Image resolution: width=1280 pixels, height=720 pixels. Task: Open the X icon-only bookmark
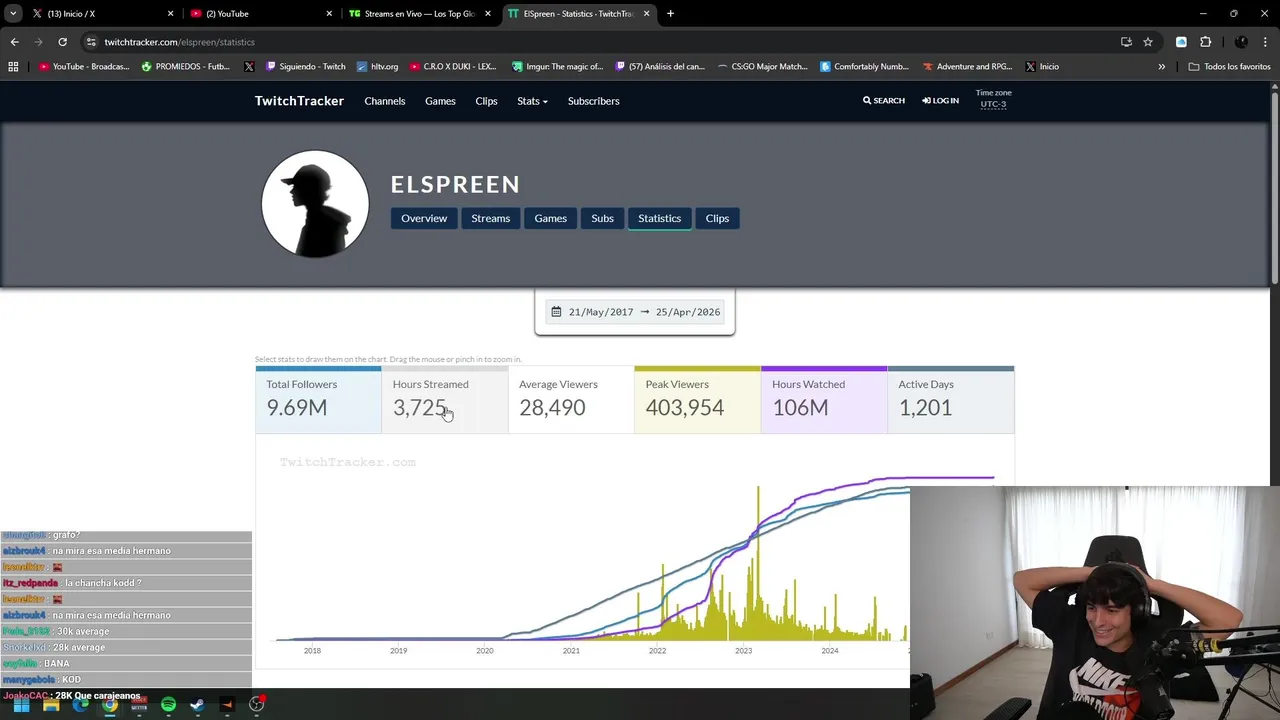tap(249, 67)
